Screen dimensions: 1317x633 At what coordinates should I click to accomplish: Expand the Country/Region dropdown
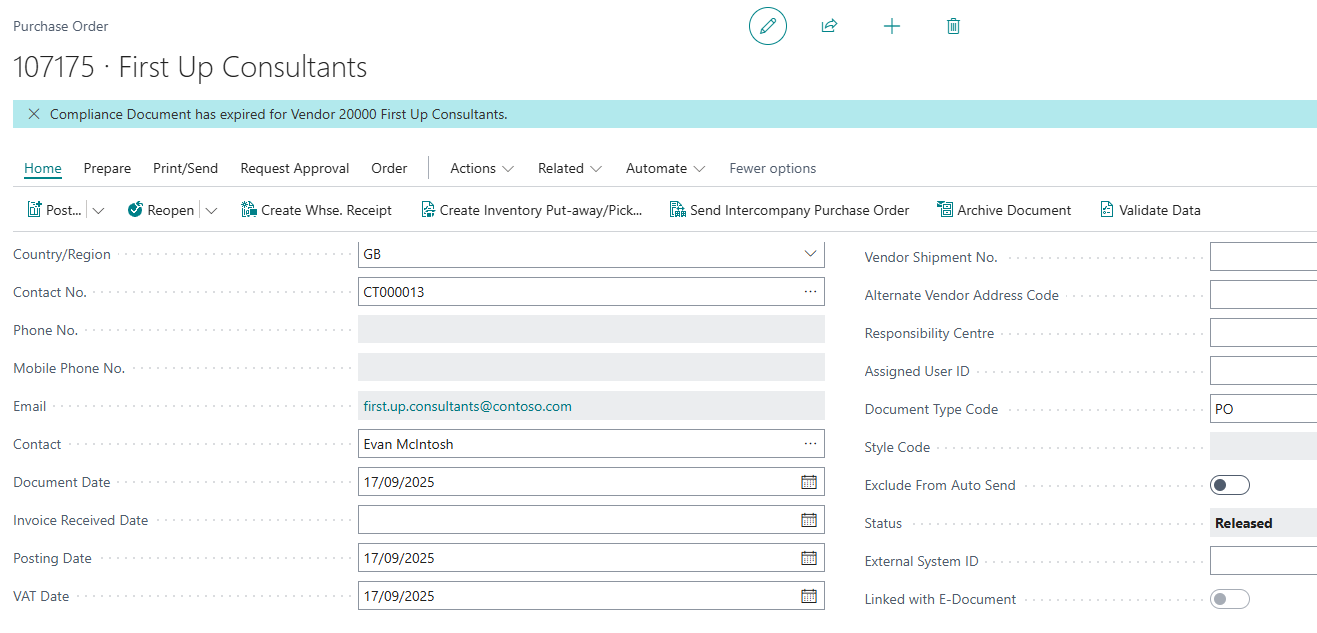click(x=810, y=254)
